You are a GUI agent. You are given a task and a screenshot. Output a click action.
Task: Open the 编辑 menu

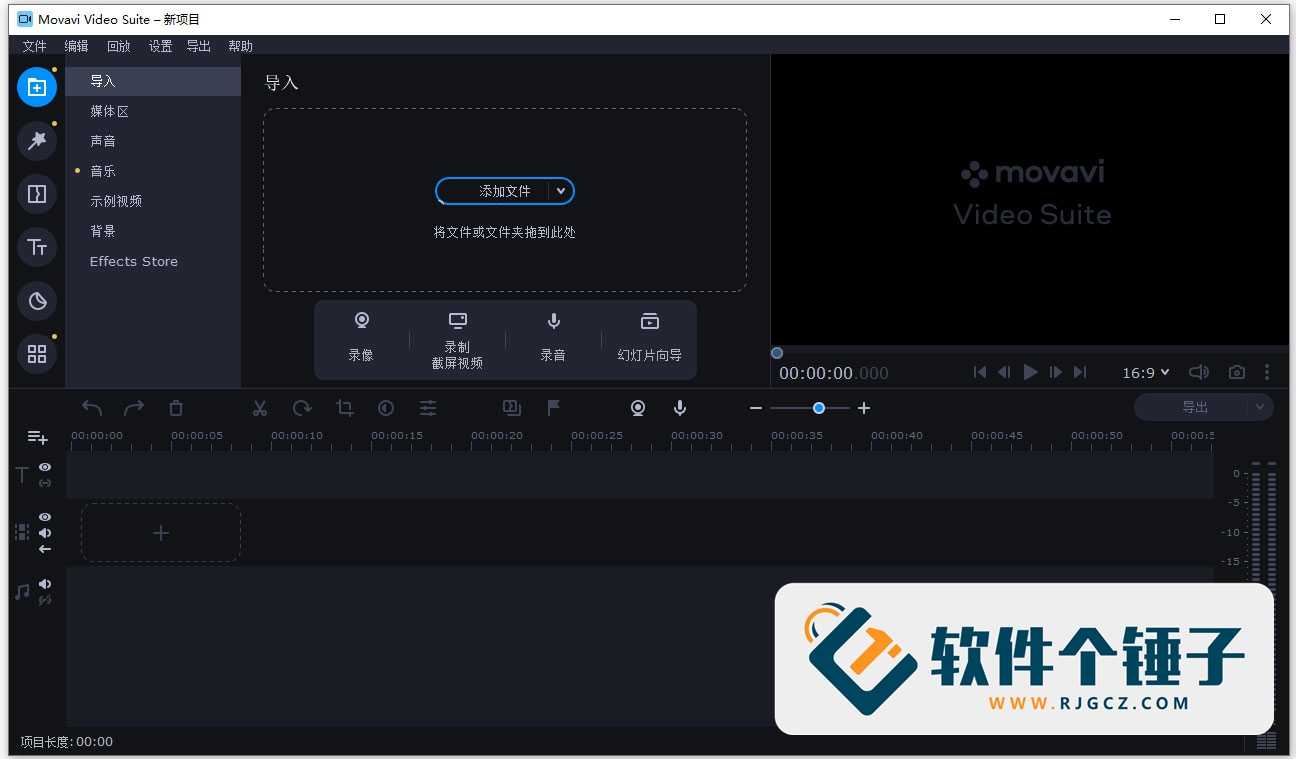point(76,46)
